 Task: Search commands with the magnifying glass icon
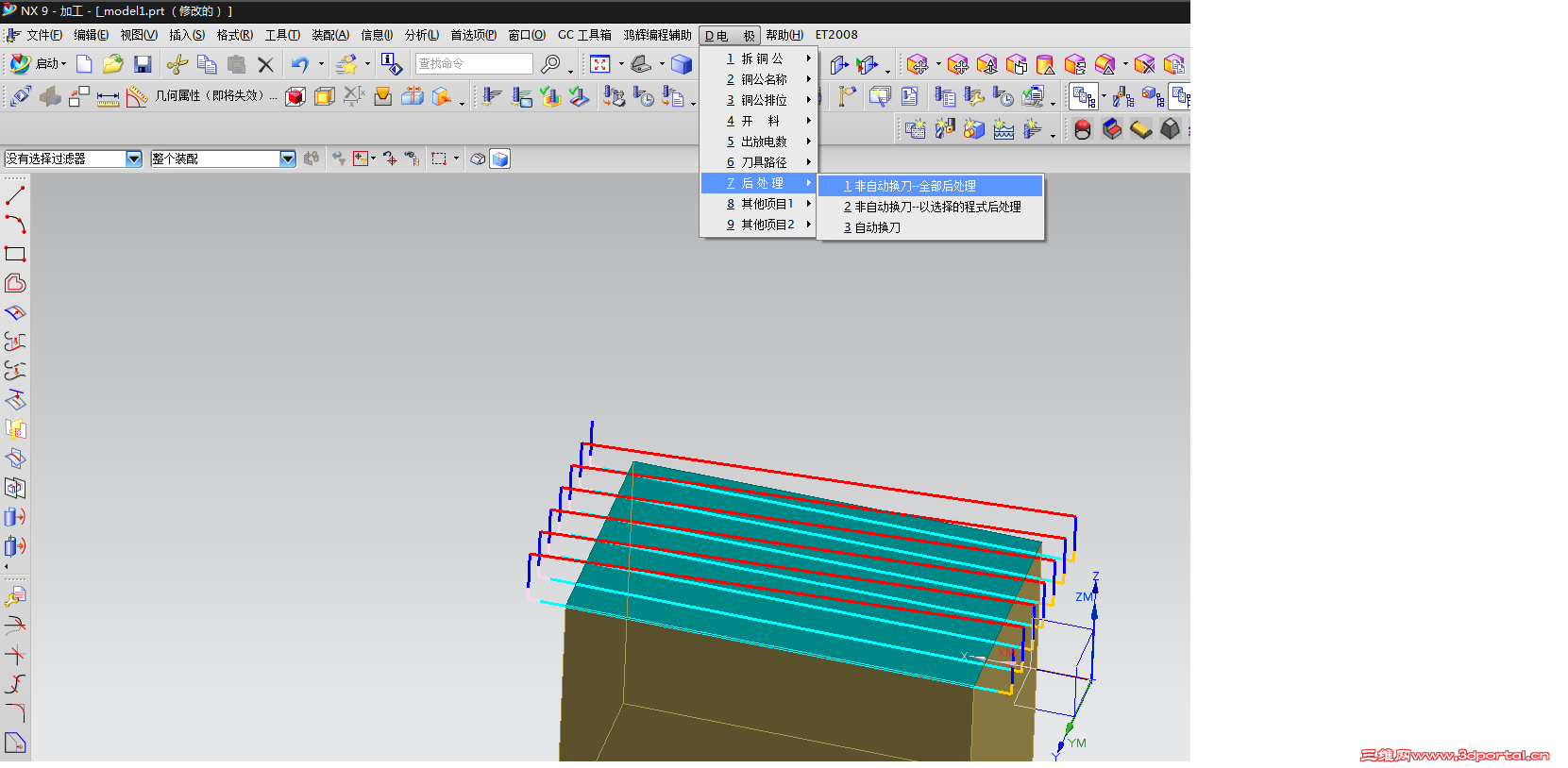pos(550,64)
